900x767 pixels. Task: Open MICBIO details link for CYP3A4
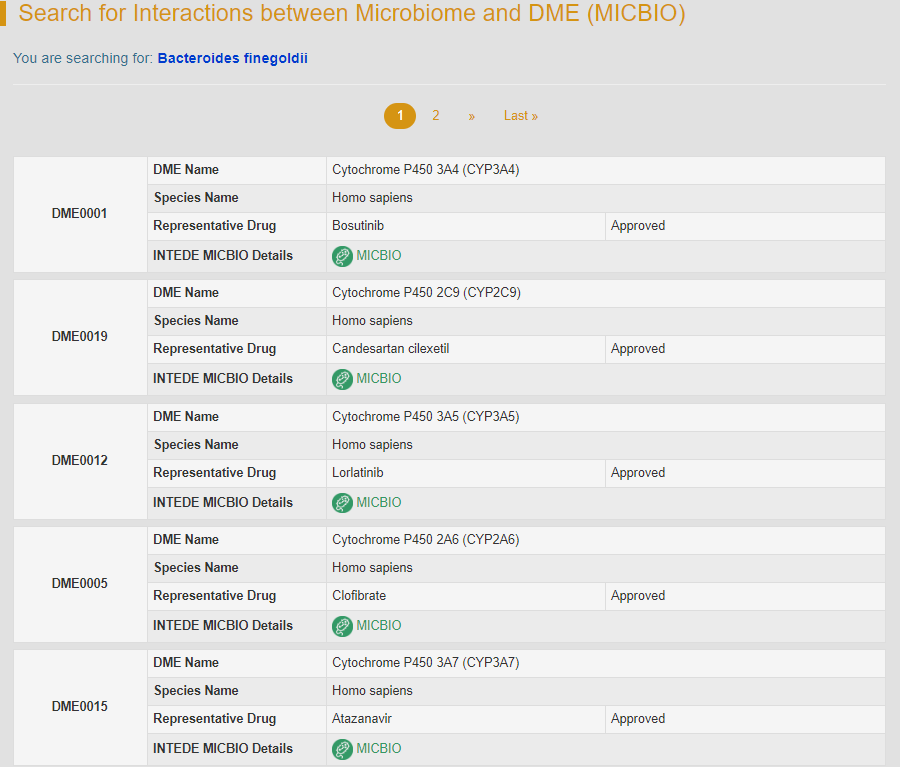click(x=378, y=256)
